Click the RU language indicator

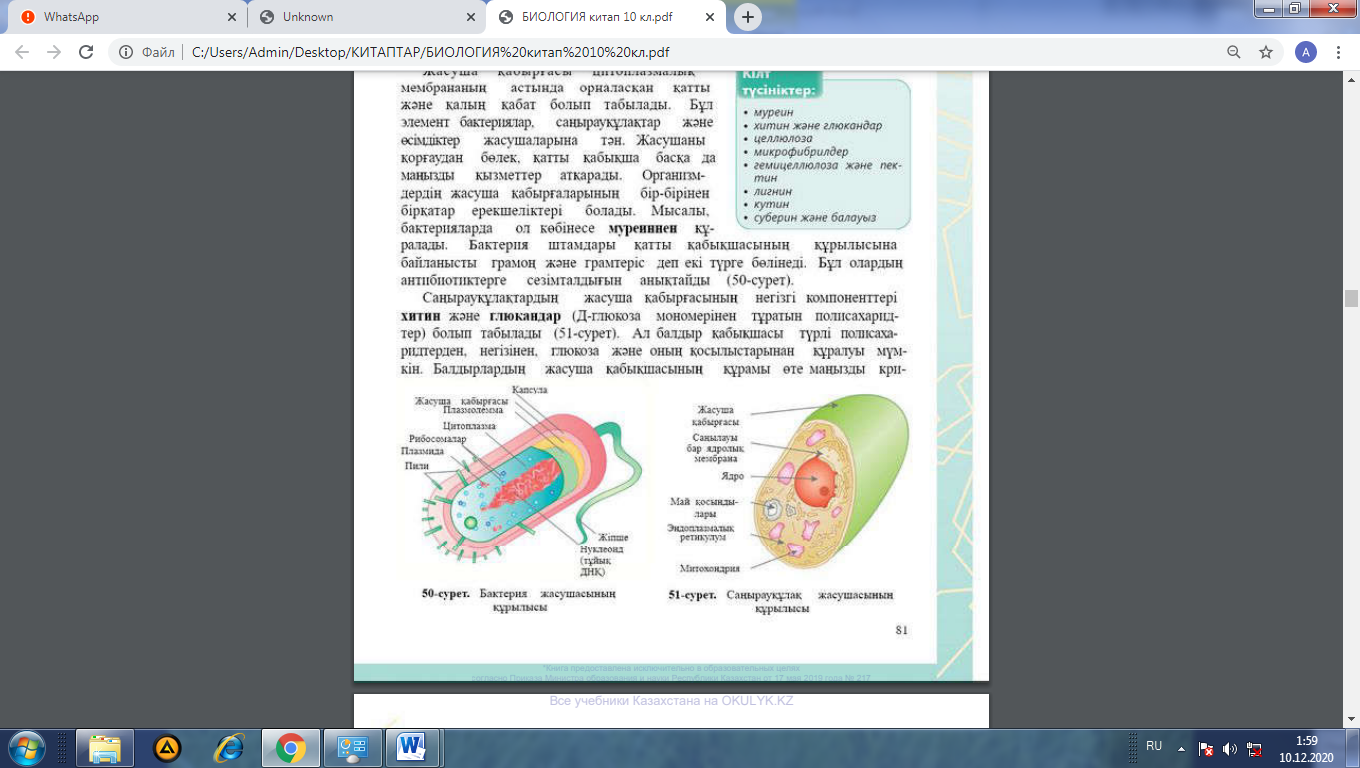click(1154, 746)
